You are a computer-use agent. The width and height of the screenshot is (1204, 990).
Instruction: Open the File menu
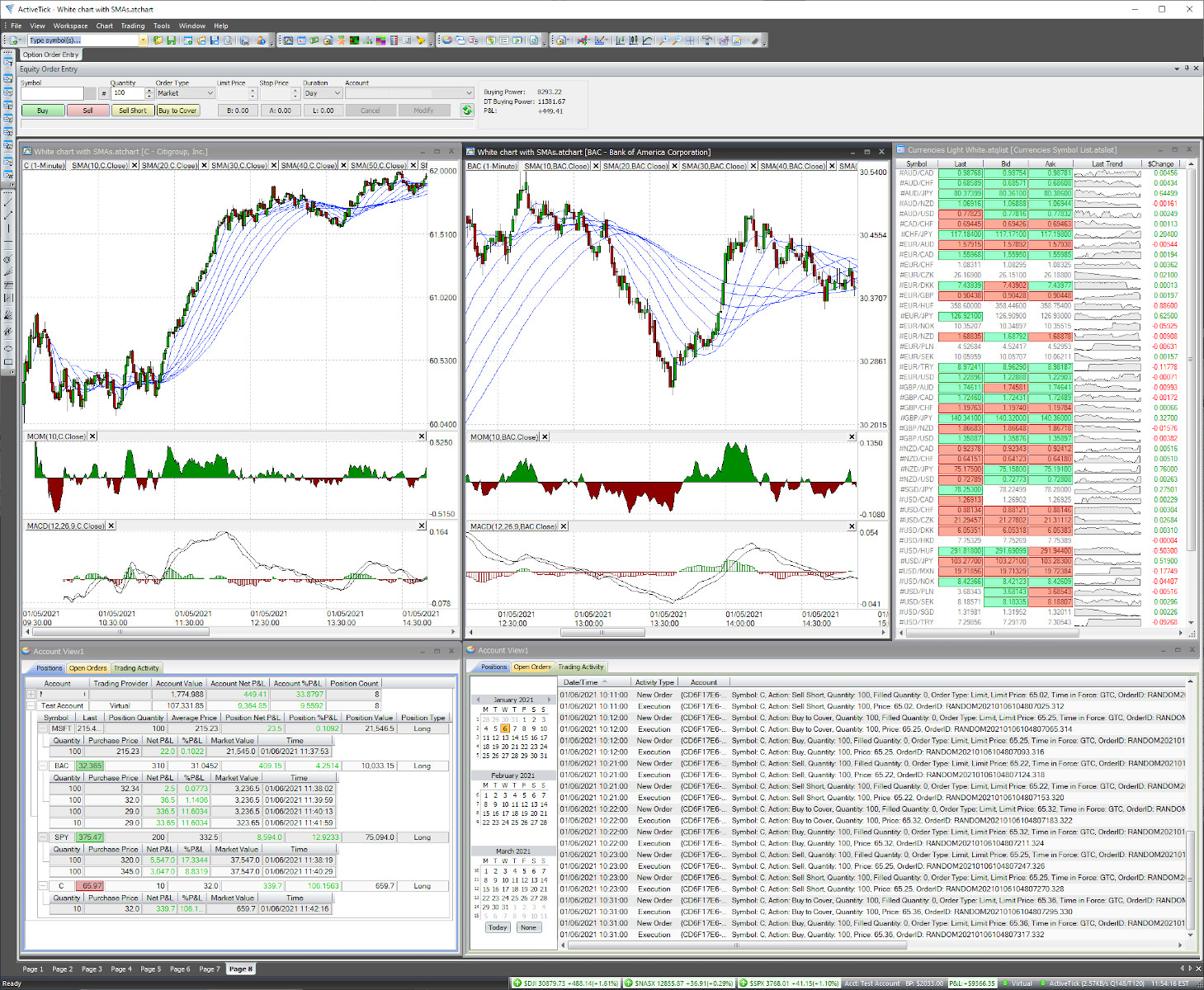(16, 26)
